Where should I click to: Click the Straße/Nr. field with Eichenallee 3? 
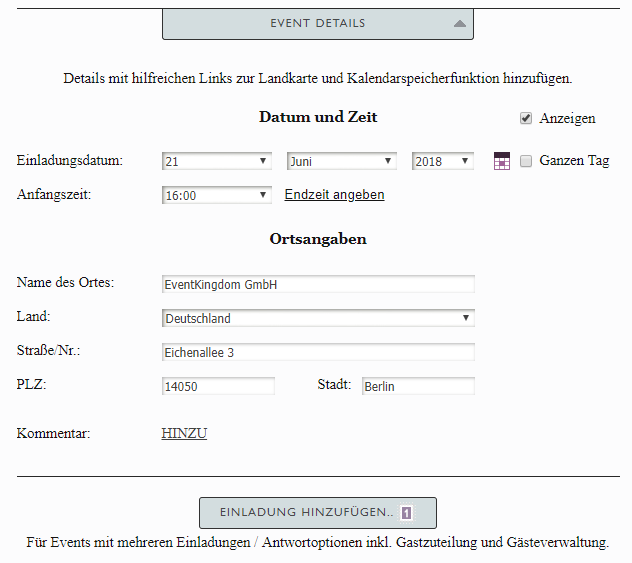(x=318, y=353)
